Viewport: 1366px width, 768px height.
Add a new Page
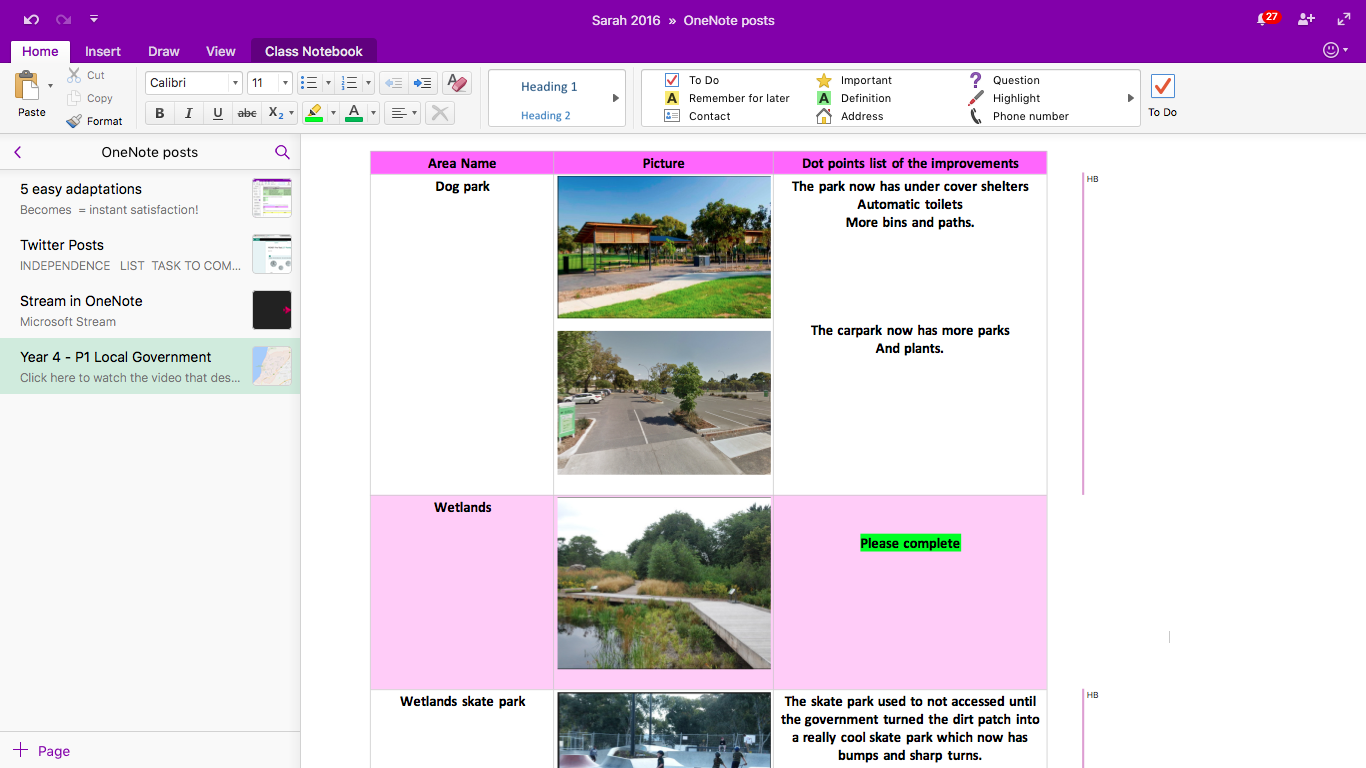[42, 751]
